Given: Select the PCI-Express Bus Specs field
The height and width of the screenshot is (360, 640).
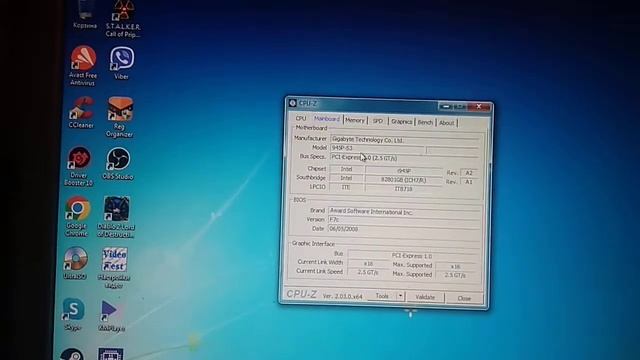Looking at the screenshot, I should (x=404, y=158).
